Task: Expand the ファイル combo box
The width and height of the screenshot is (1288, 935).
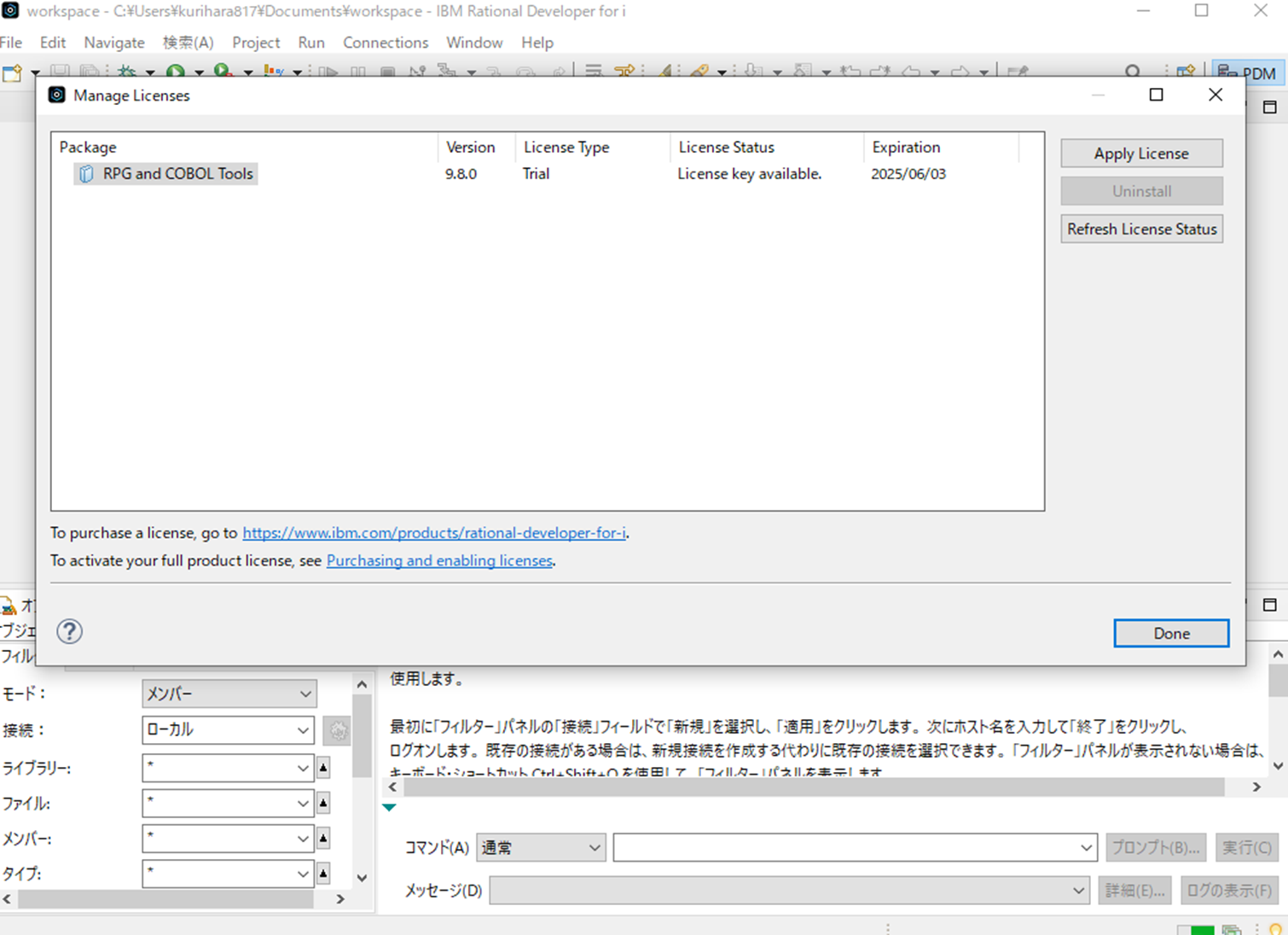Action: click(302, 803)
